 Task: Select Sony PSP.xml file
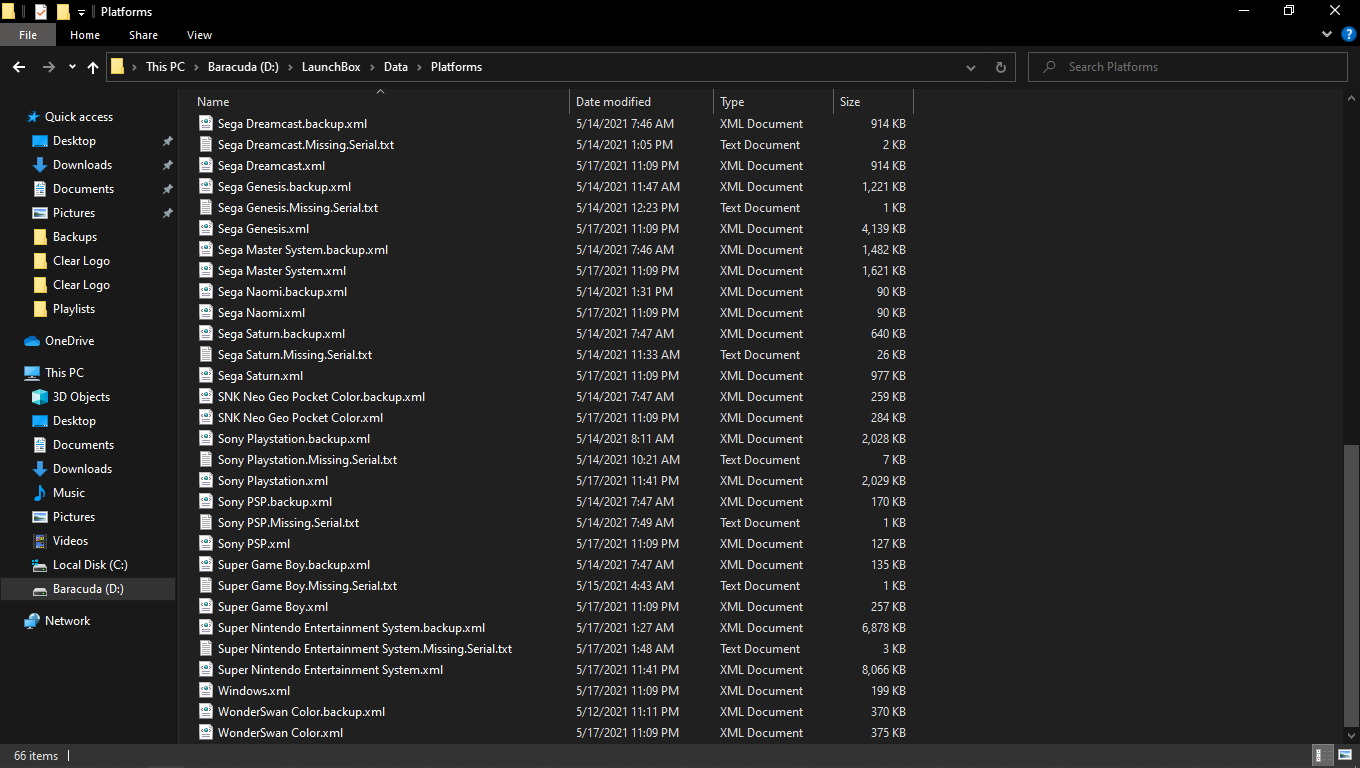[x=254, y=544]
